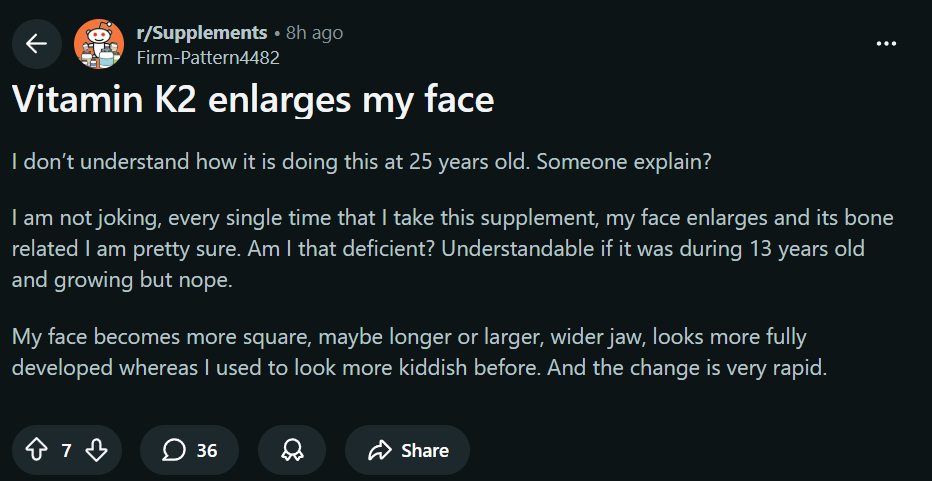The width and height of the screenshot is (932, 481).
Task: Click the paragraph starting "My face becomes"
Action: pos(420,352)
